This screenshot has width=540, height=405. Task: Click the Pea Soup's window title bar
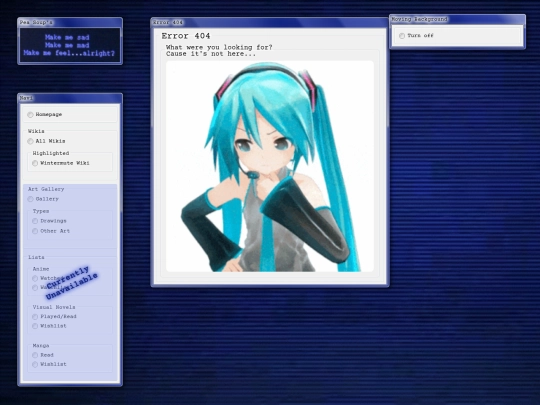pyautogui.click(x=70, y=22)
